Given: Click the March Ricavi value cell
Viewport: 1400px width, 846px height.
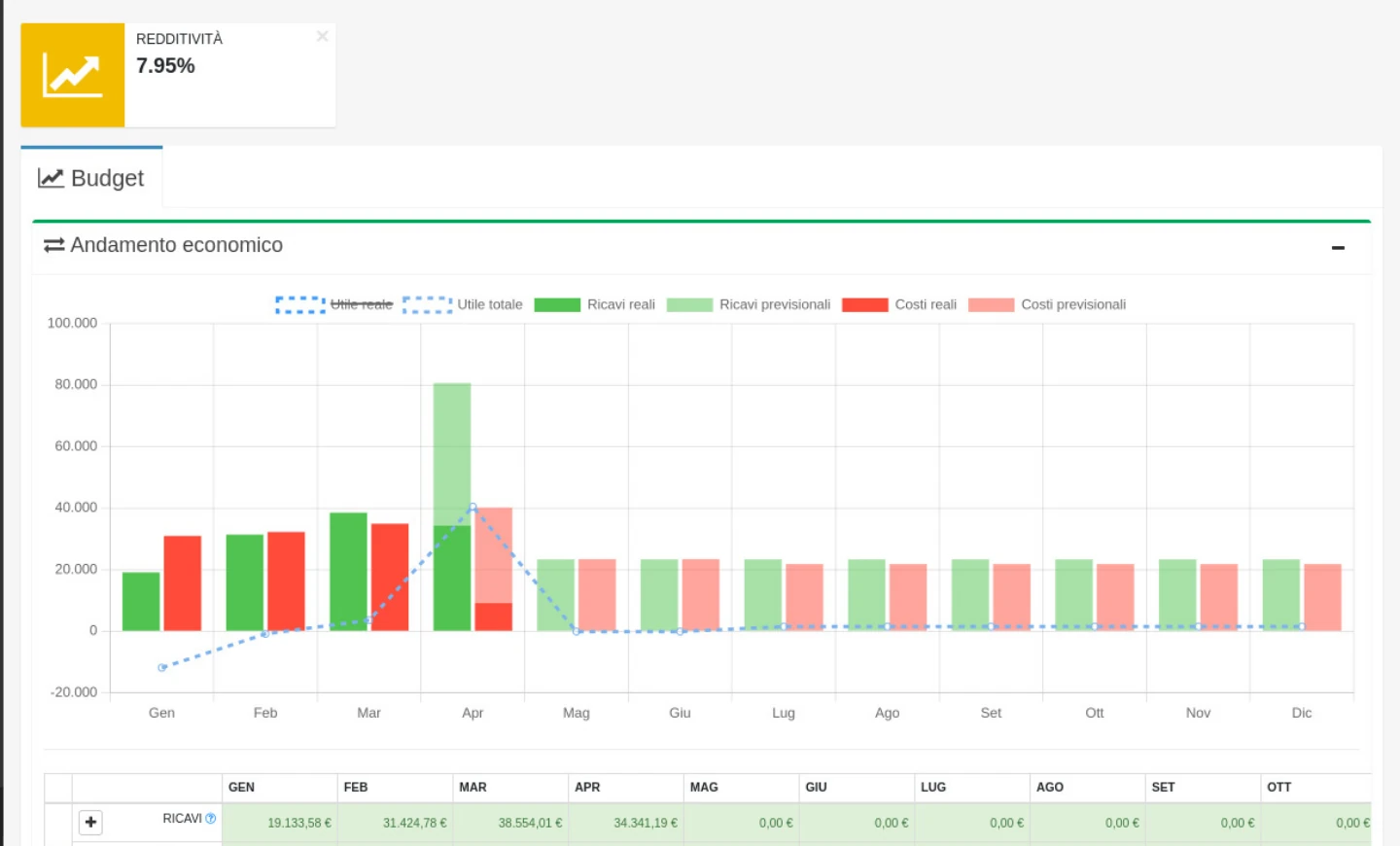Looking at the screenshot, I should [x=510, y=823].
